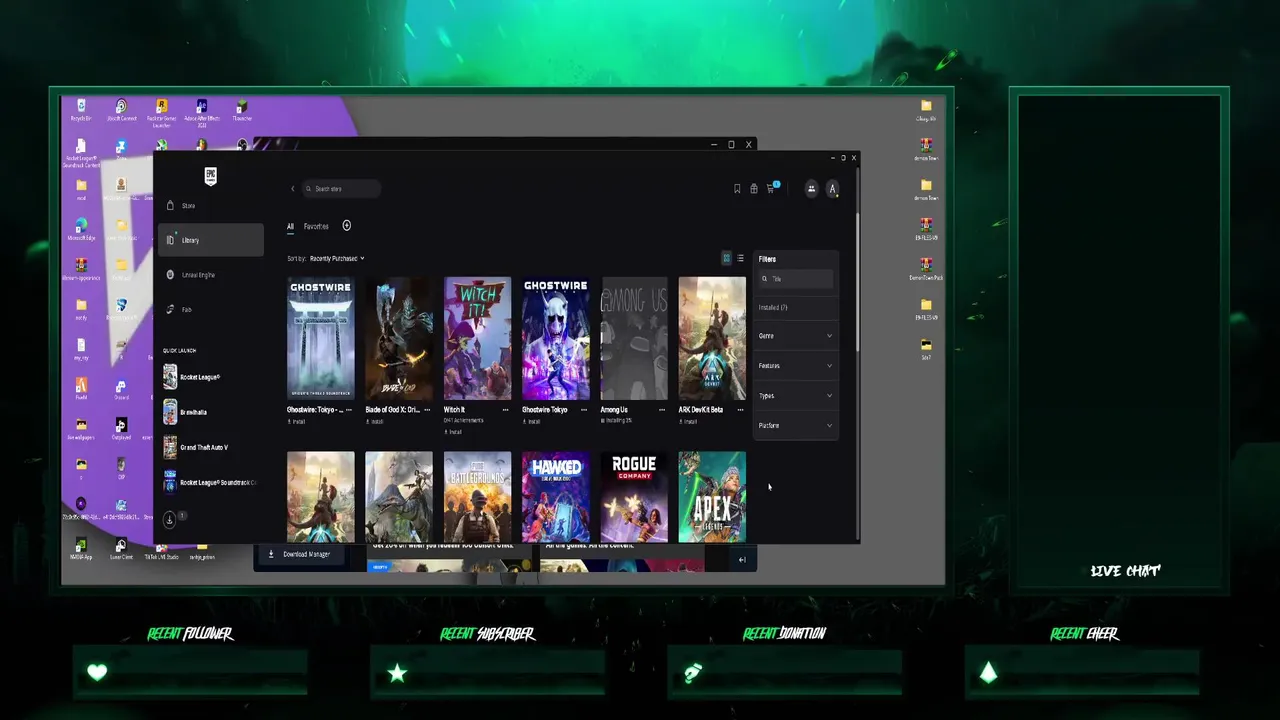Open the Ghostwire Tokyo game cover
1280x720 pixels.
pyautogui.click(x=556, y=338)
